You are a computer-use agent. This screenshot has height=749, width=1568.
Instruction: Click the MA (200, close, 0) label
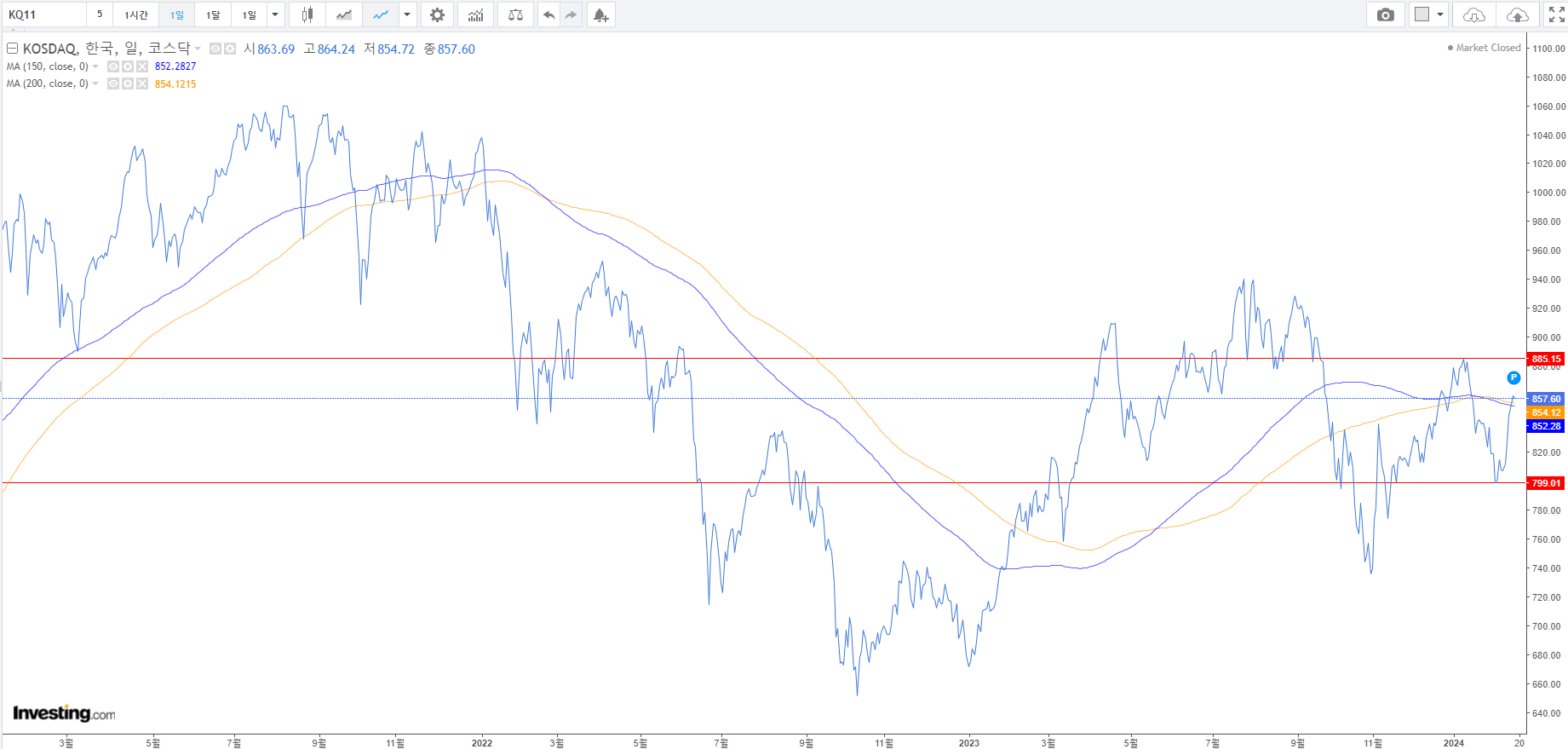click(48, 84)
